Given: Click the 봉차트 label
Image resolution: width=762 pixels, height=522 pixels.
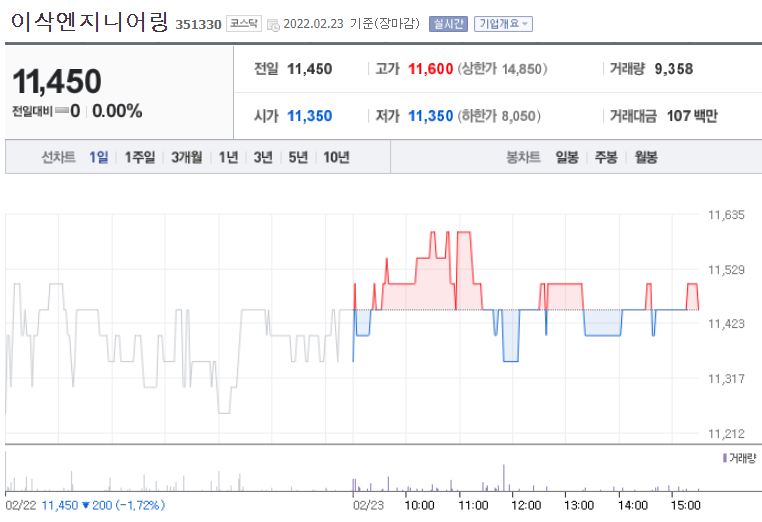Looking at the screenshot, I should [x=523, y=157].
